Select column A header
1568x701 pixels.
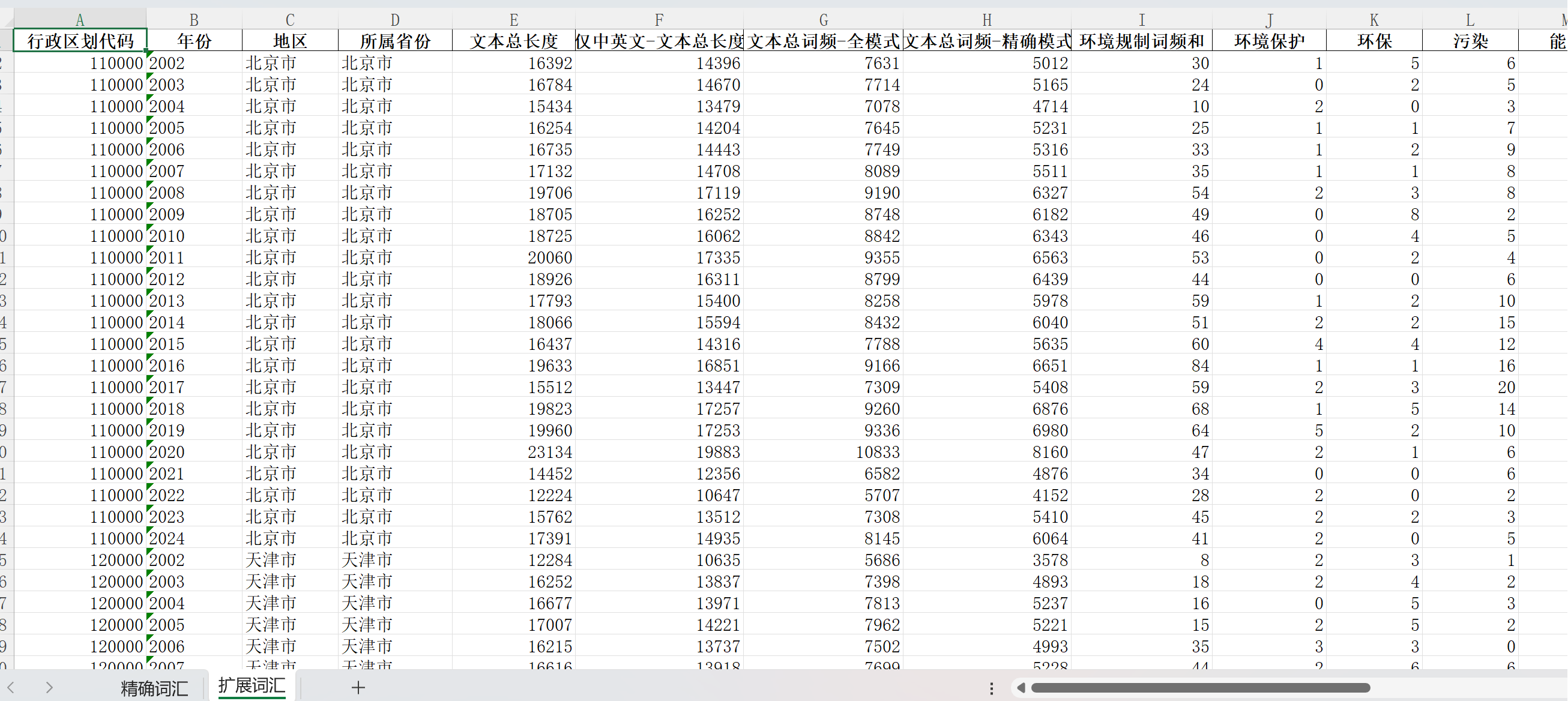[x=80, y=19]
